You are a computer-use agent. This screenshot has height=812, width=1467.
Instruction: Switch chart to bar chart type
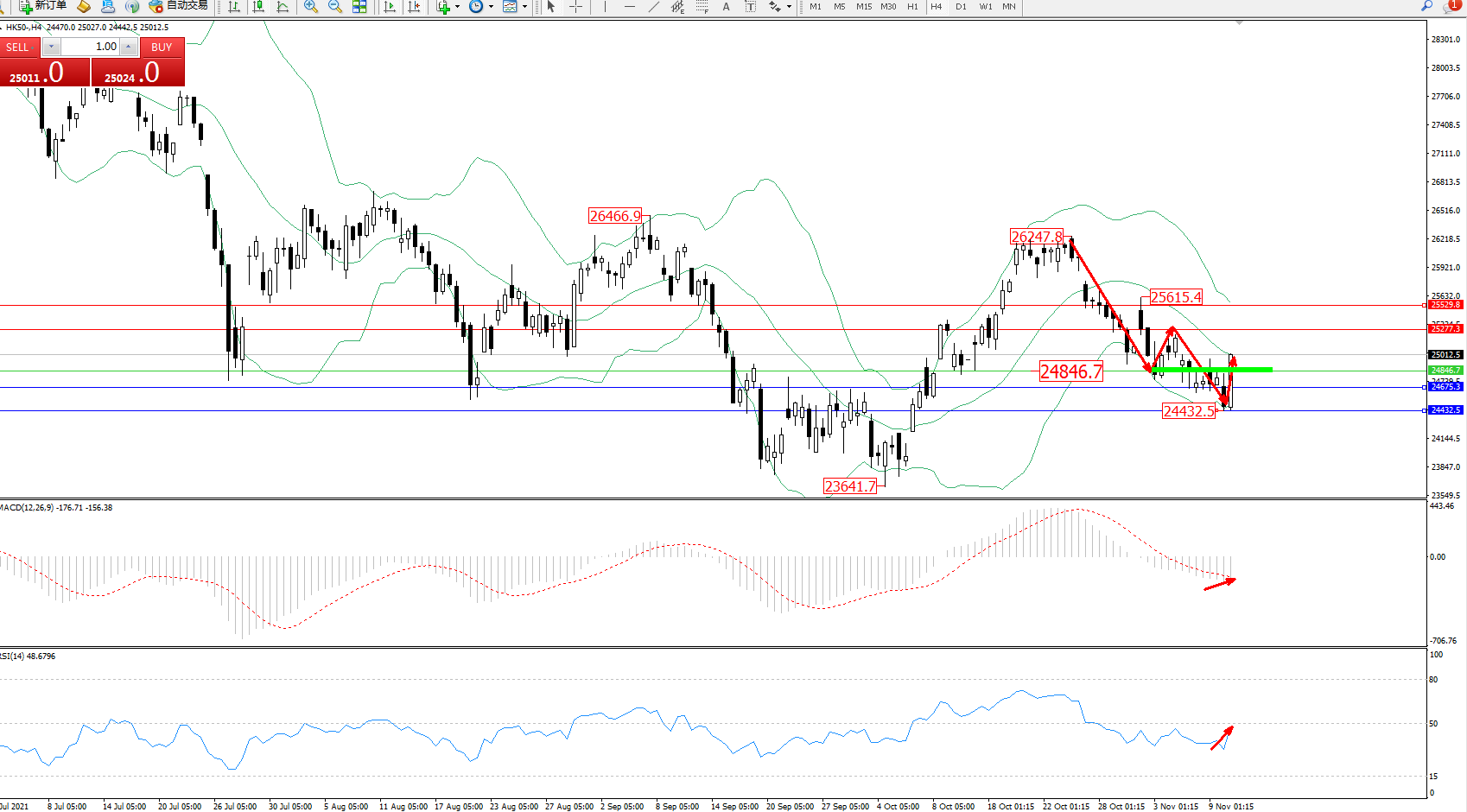(234, 7)
